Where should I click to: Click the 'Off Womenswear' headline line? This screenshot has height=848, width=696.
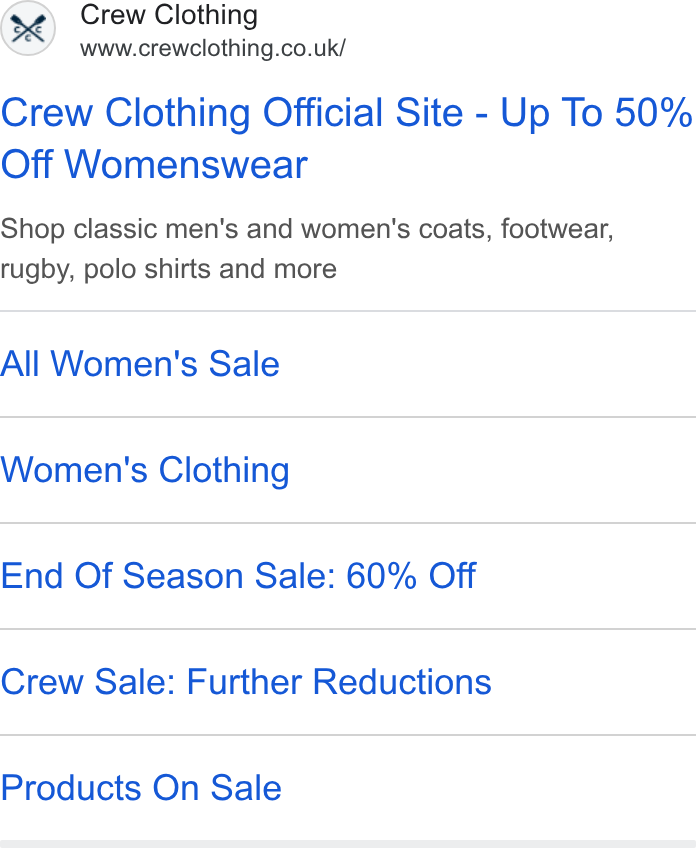click(154, 164)
